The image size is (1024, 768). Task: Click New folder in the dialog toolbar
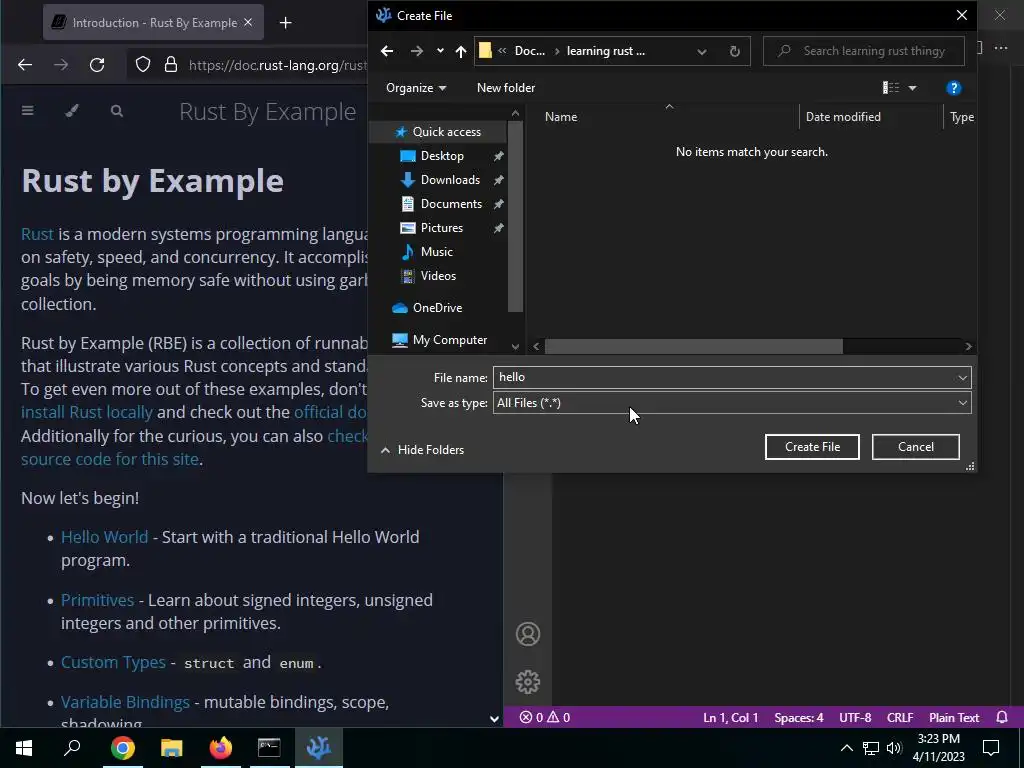(505, 88)
